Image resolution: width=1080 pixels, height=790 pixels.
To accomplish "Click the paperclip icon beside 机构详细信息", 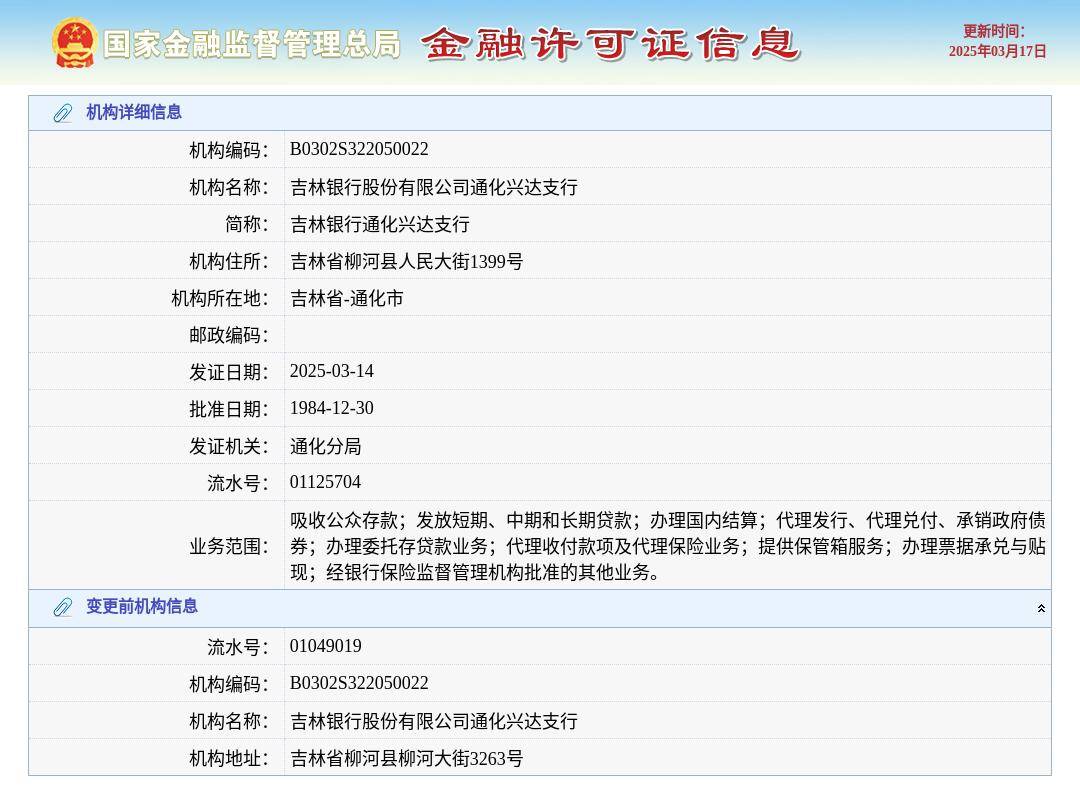I will 64,113.
